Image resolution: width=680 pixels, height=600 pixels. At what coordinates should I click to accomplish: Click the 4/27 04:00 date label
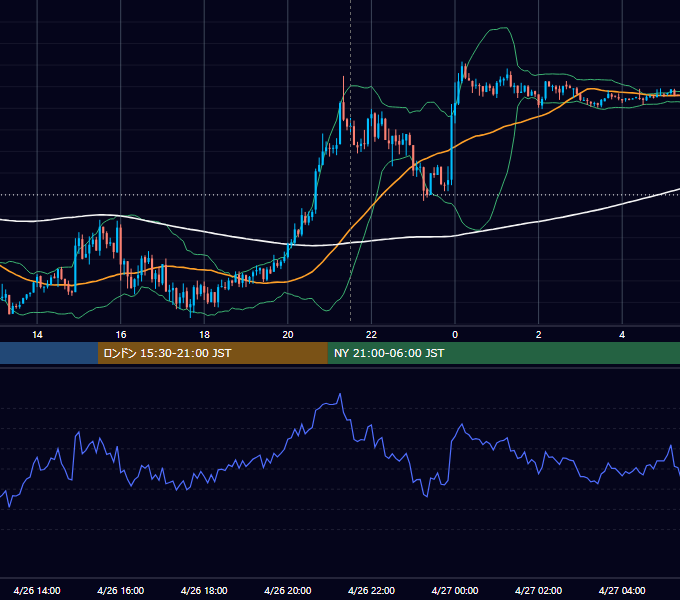coord(622,590)
